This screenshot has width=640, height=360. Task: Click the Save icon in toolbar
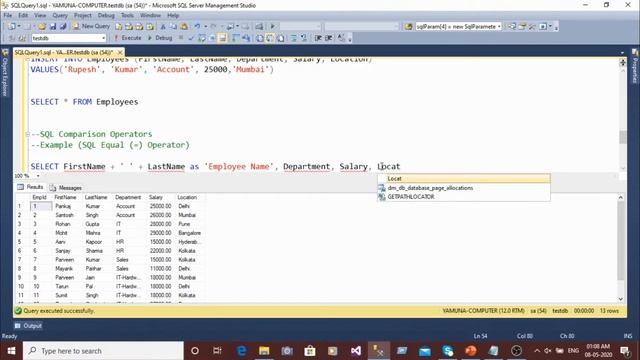click(53, 27)
